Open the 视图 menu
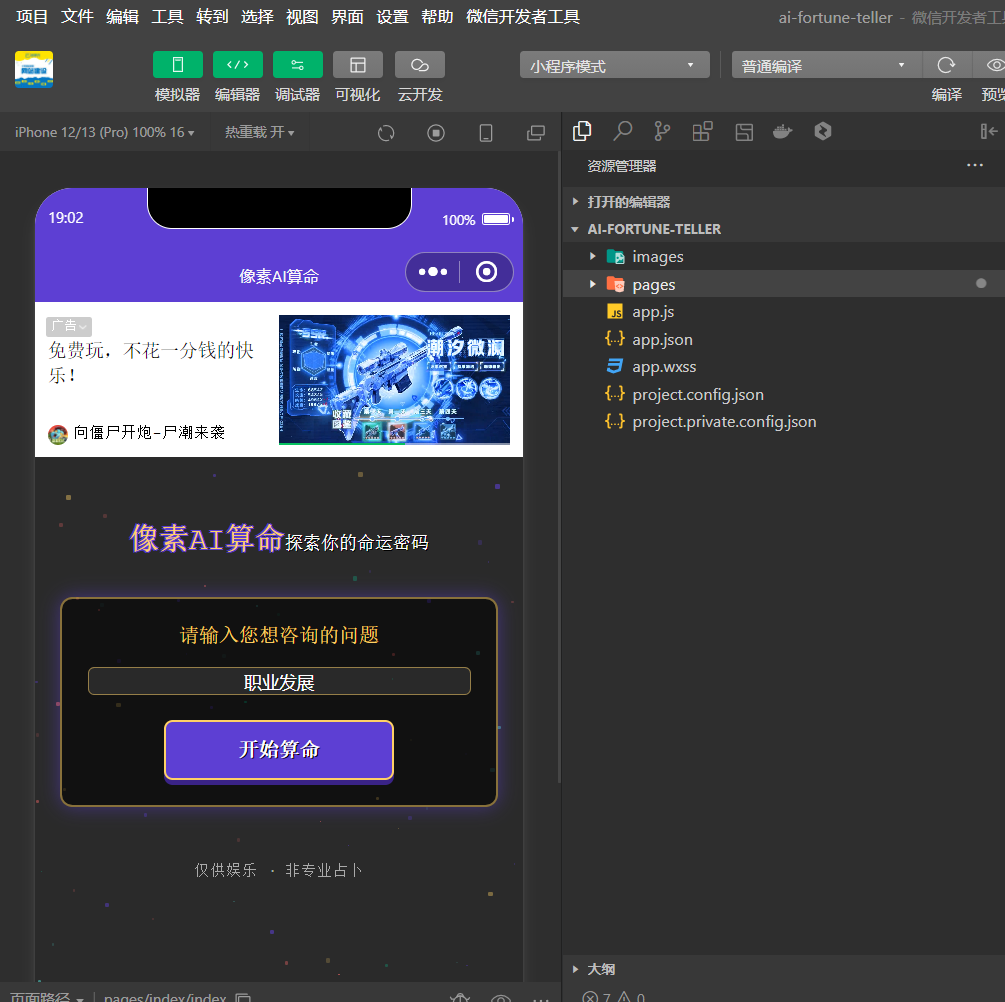The height and width of the screenshot is (1002, 1005). pyautogui.click(x=302, y=17)
